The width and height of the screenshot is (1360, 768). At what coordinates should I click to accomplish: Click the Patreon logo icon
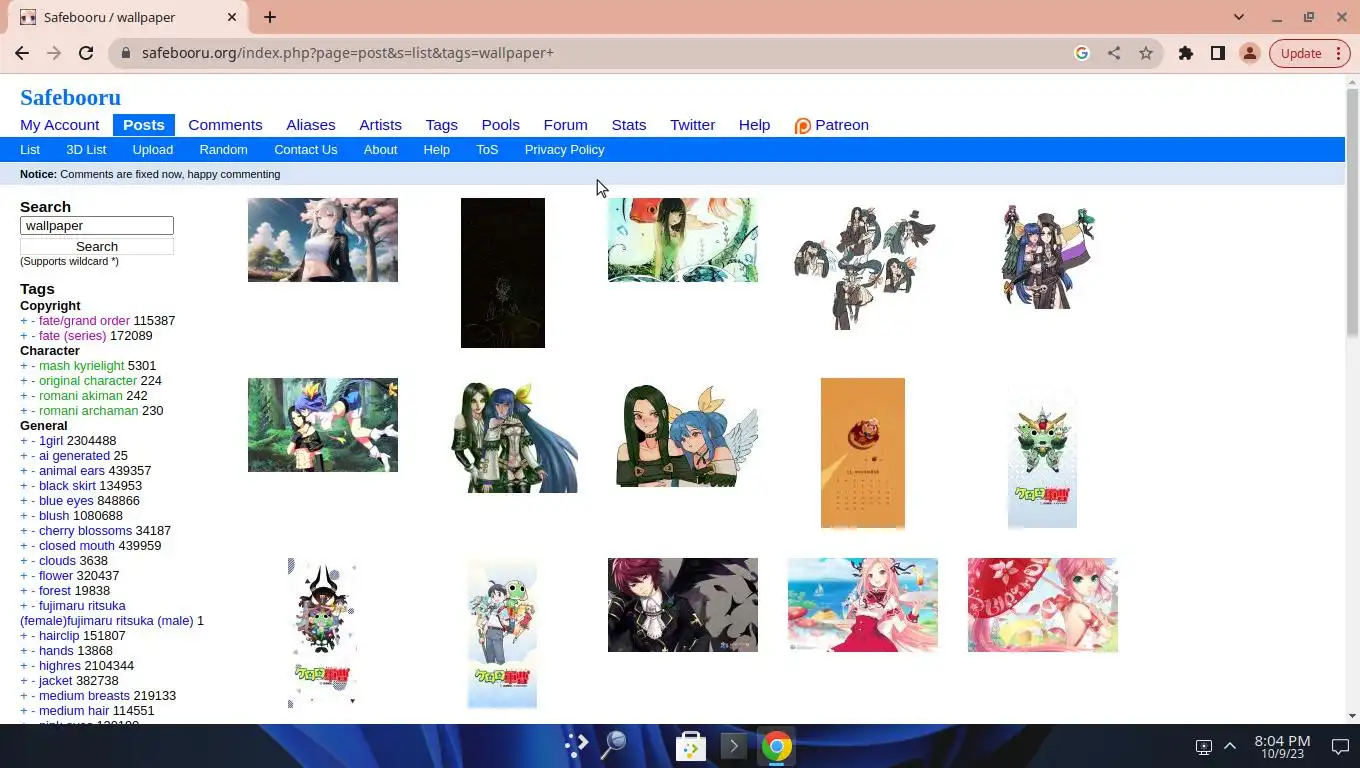(x=802, y=125)
